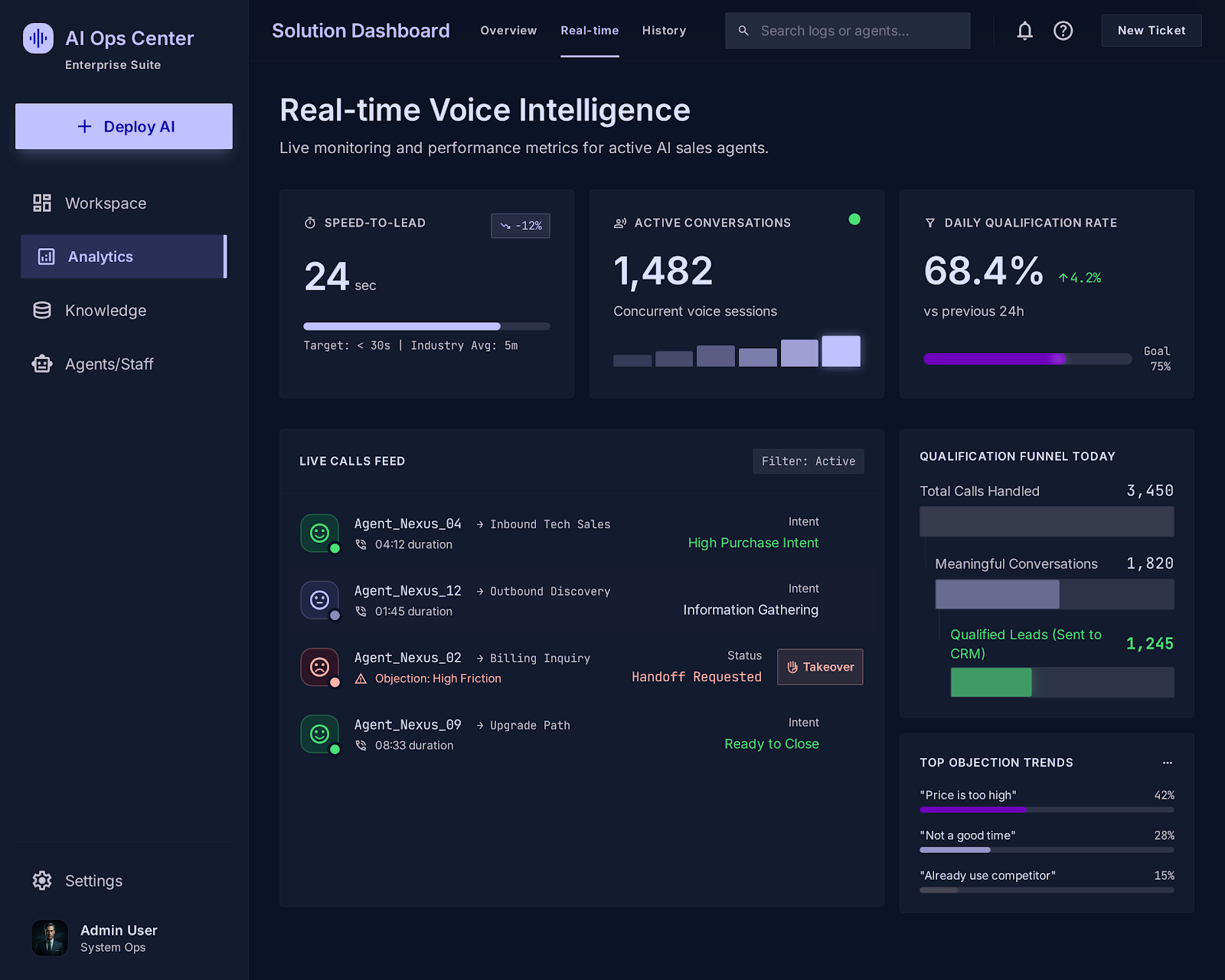1225x980 pixels.
Task: Click the AI Ops Center waveform logo
Action: pyautogui.click(x=38, y=38)
